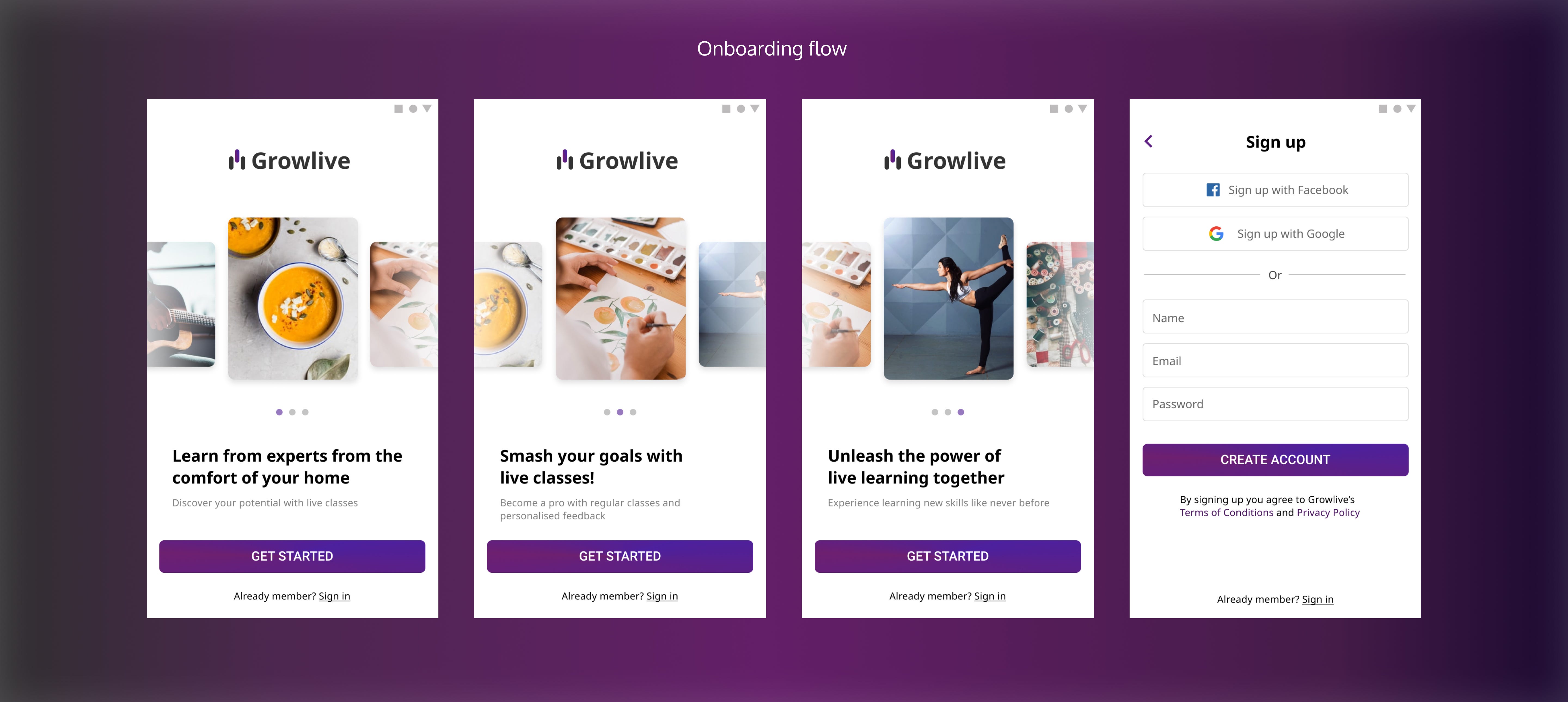
Task: Click the Growlive logo on first screen
Action: [289, 161]
